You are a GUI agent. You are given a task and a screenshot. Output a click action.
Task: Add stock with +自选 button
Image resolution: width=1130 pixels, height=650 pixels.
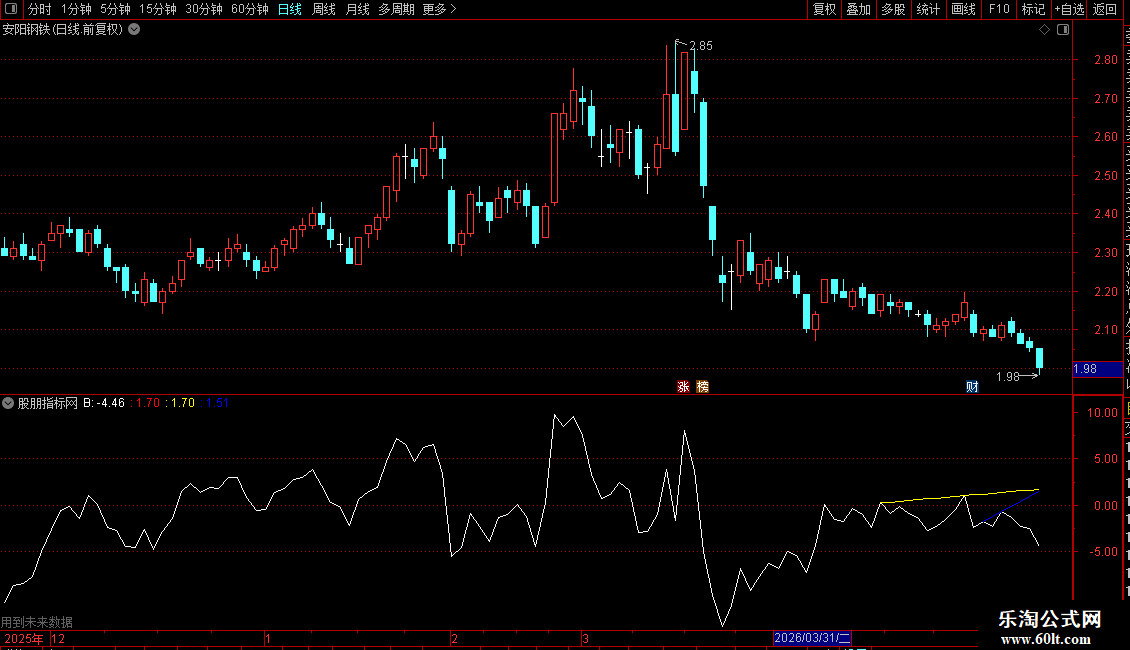[x=1069, y=9]
